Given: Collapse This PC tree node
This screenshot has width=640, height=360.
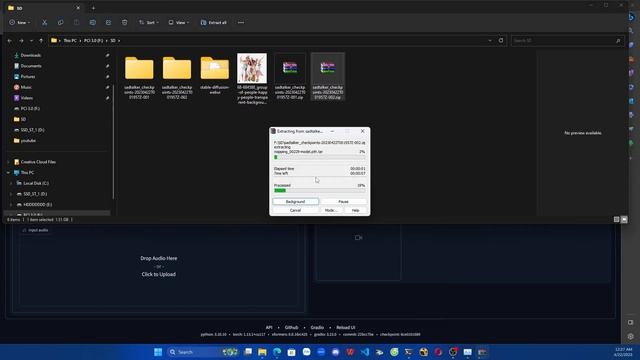Looking at the screenshot, I should click(8, 173).
